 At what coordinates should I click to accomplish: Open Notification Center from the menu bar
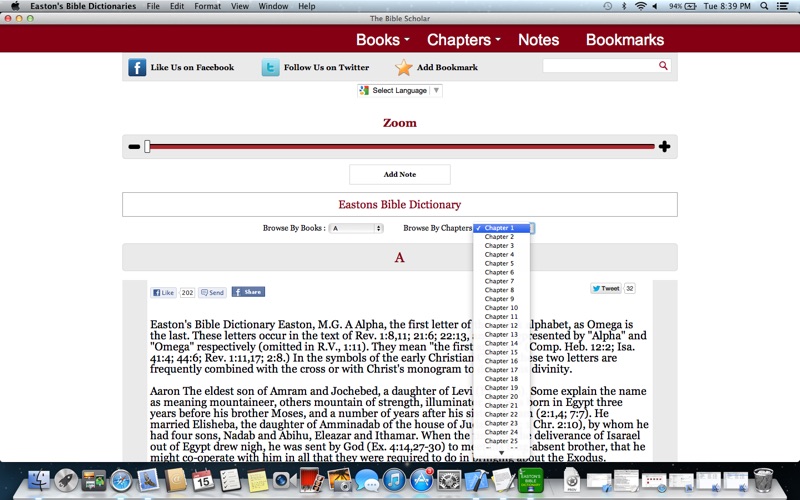tap(782, 6)
